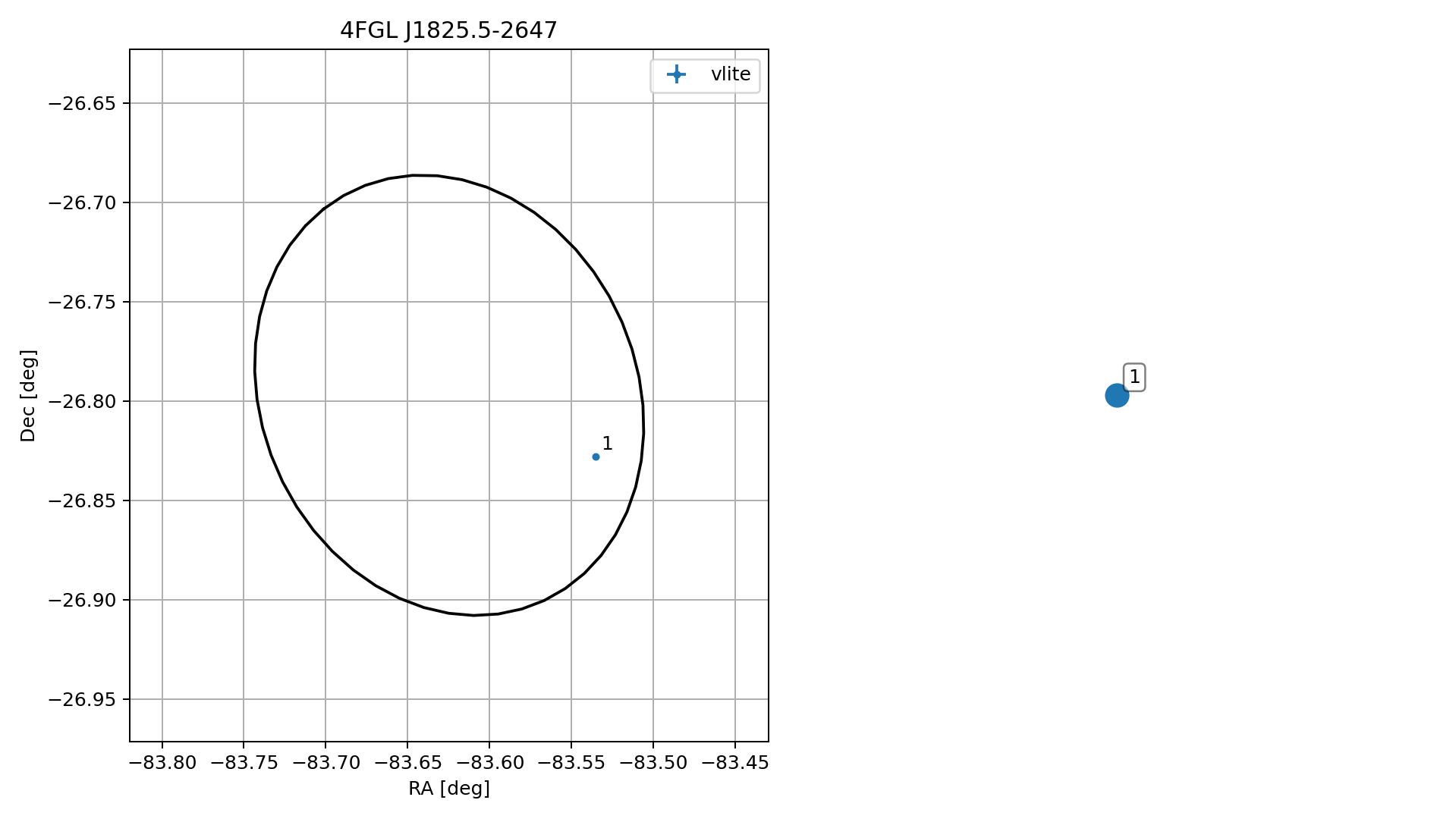Click the x-axis tick label −83.75
Image resolution: width=1456 pixels, height=819 pixels.
pos(244,763)
